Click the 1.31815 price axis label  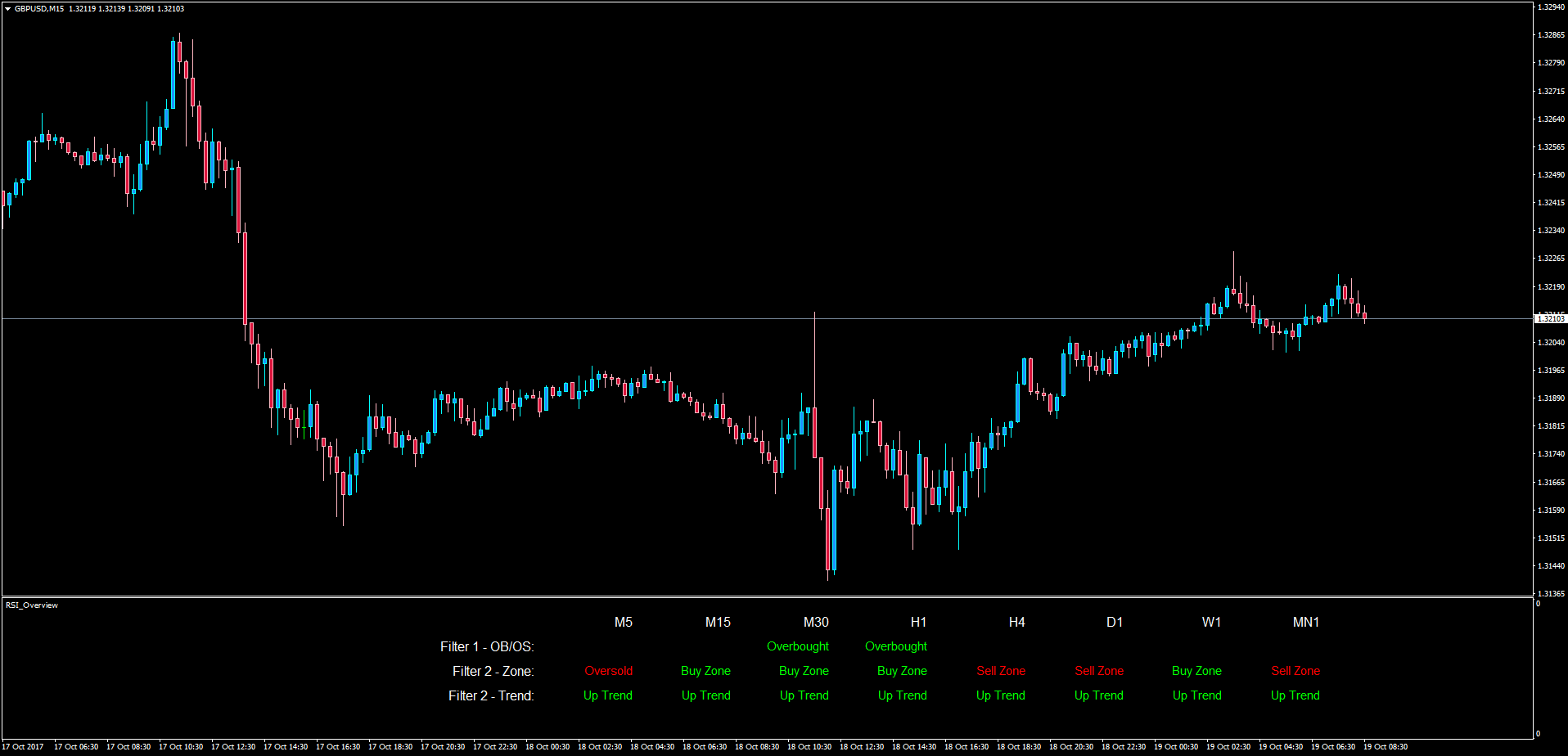[1552, 426]
